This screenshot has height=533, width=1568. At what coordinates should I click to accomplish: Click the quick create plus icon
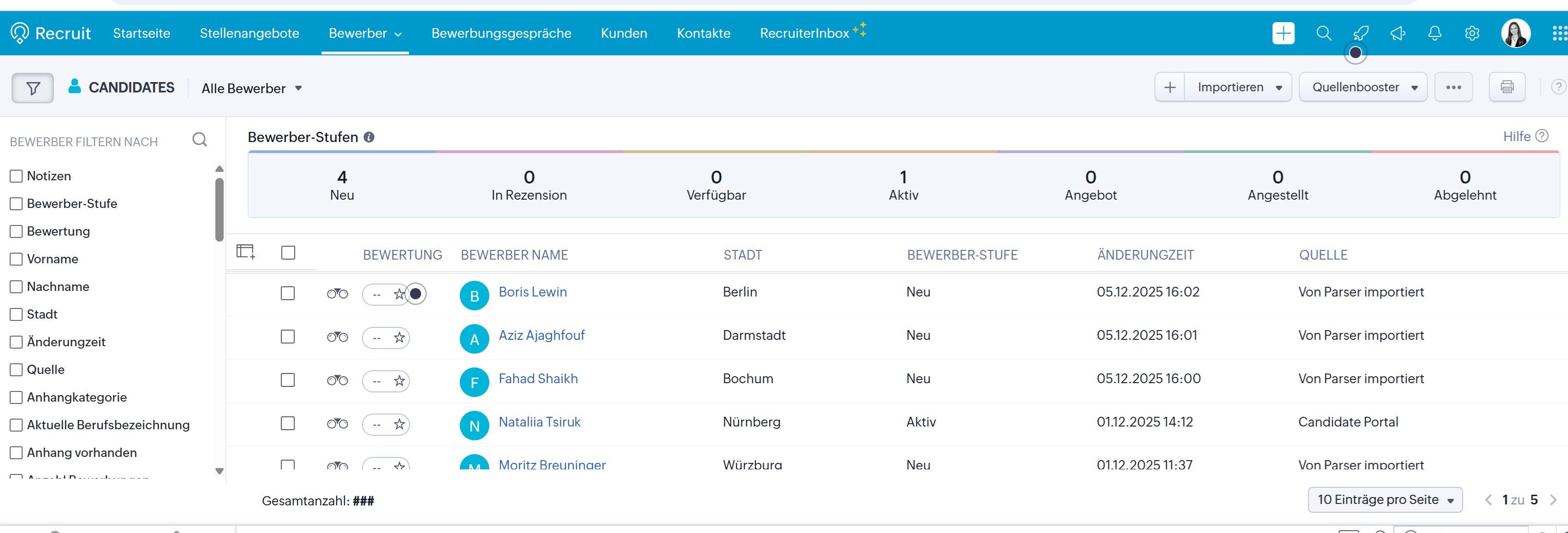click(x=1283, y=34)
